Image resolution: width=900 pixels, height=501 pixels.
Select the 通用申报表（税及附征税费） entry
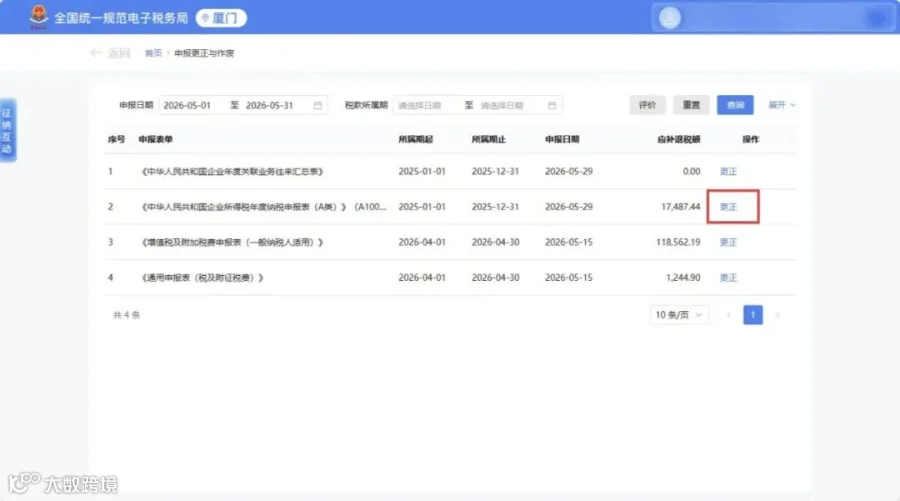click(x=202, y=278)
